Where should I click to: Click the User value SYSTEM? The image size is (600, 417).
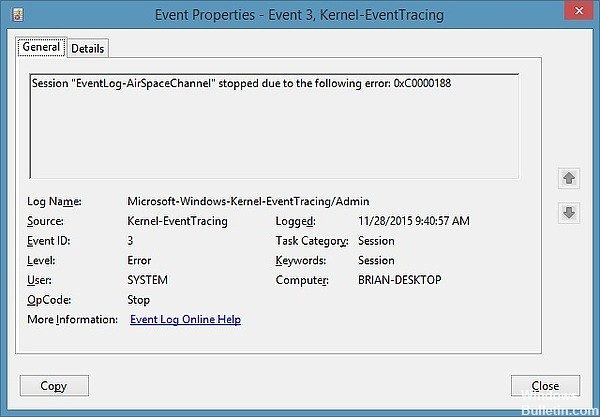coord(148,280)
